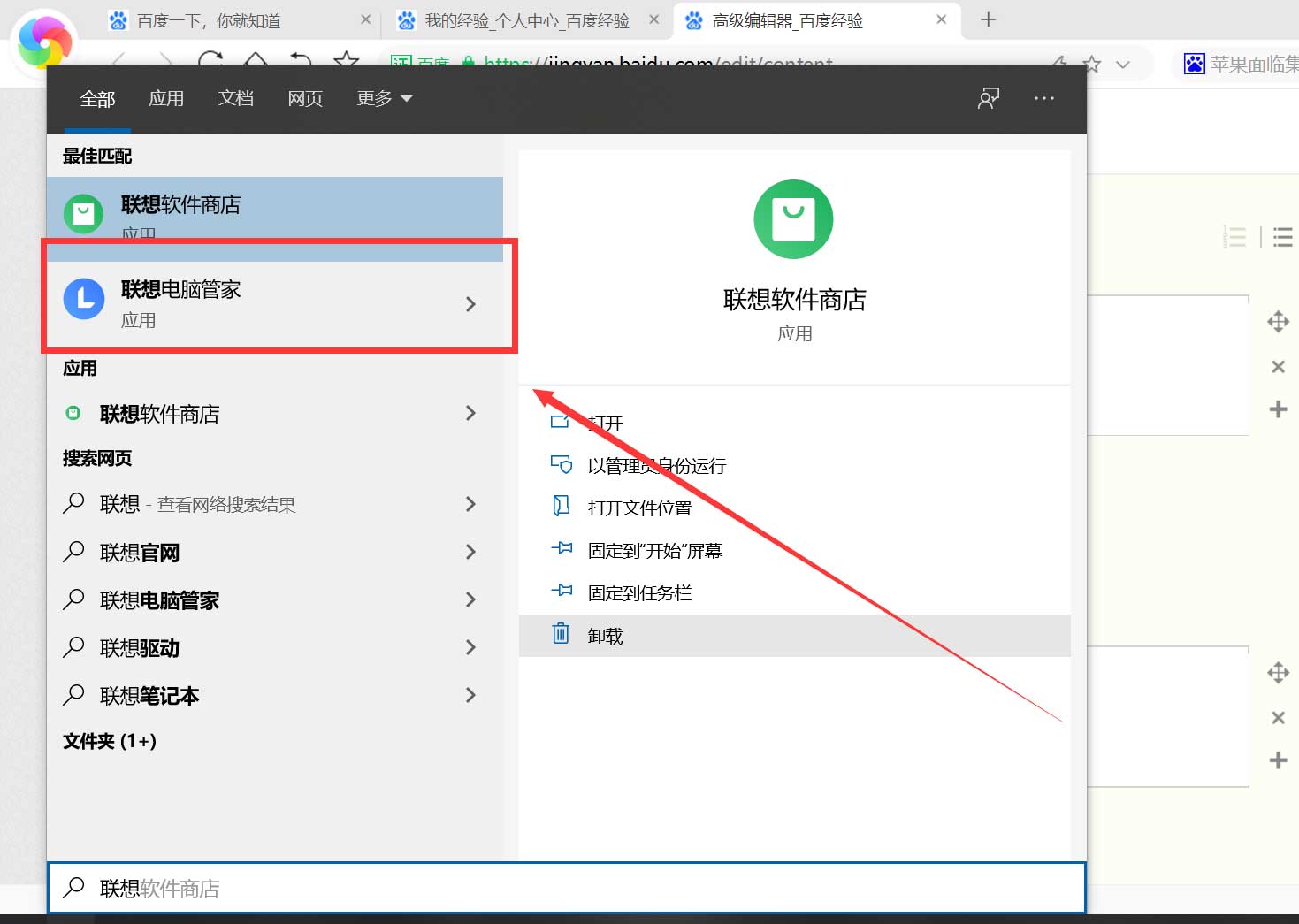The image size is (1299, 924).
Task: Close the 高级编辑器_百度经验 browser tab
Action: click(x=942, y=19)
